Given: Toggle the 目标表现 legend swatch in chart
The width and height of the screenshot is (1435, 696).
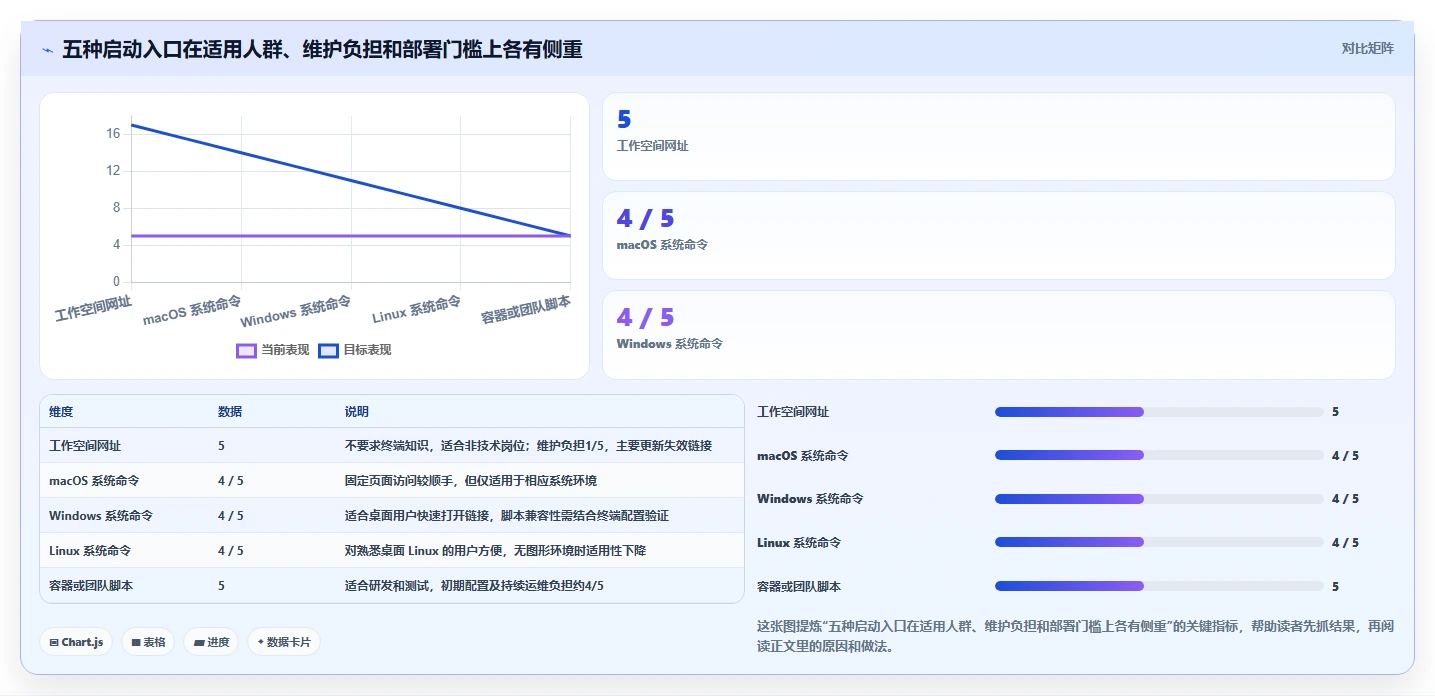Looking at the screenshot, I should click(x=329, y=350).
